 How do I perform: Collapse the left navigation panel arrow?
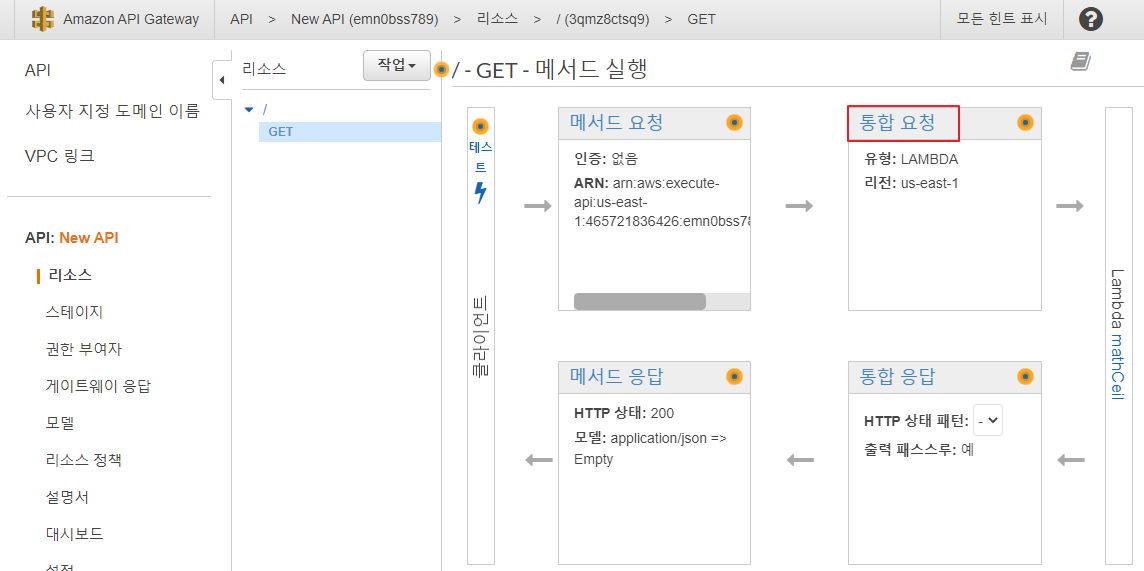(x=222, y=79)
